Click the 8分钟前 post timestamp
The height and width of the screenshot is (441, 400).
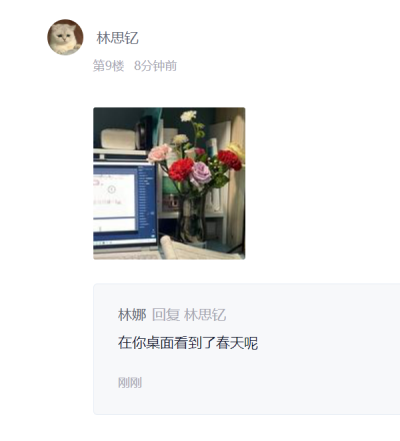pyautogui.click(x=155, y=66)
